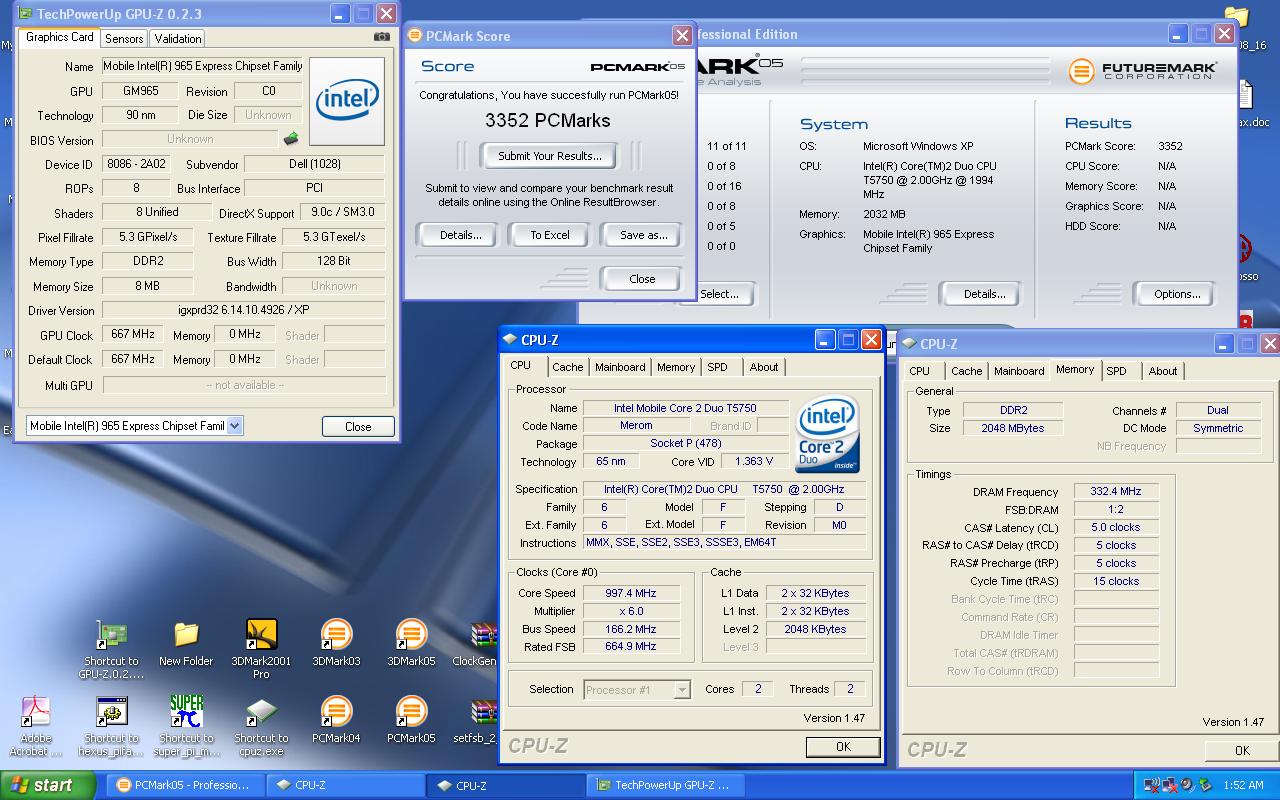1280x800 pixels.
Task: Switch to second CPU-Z taskbar item
Action: (x=505, y=785)
